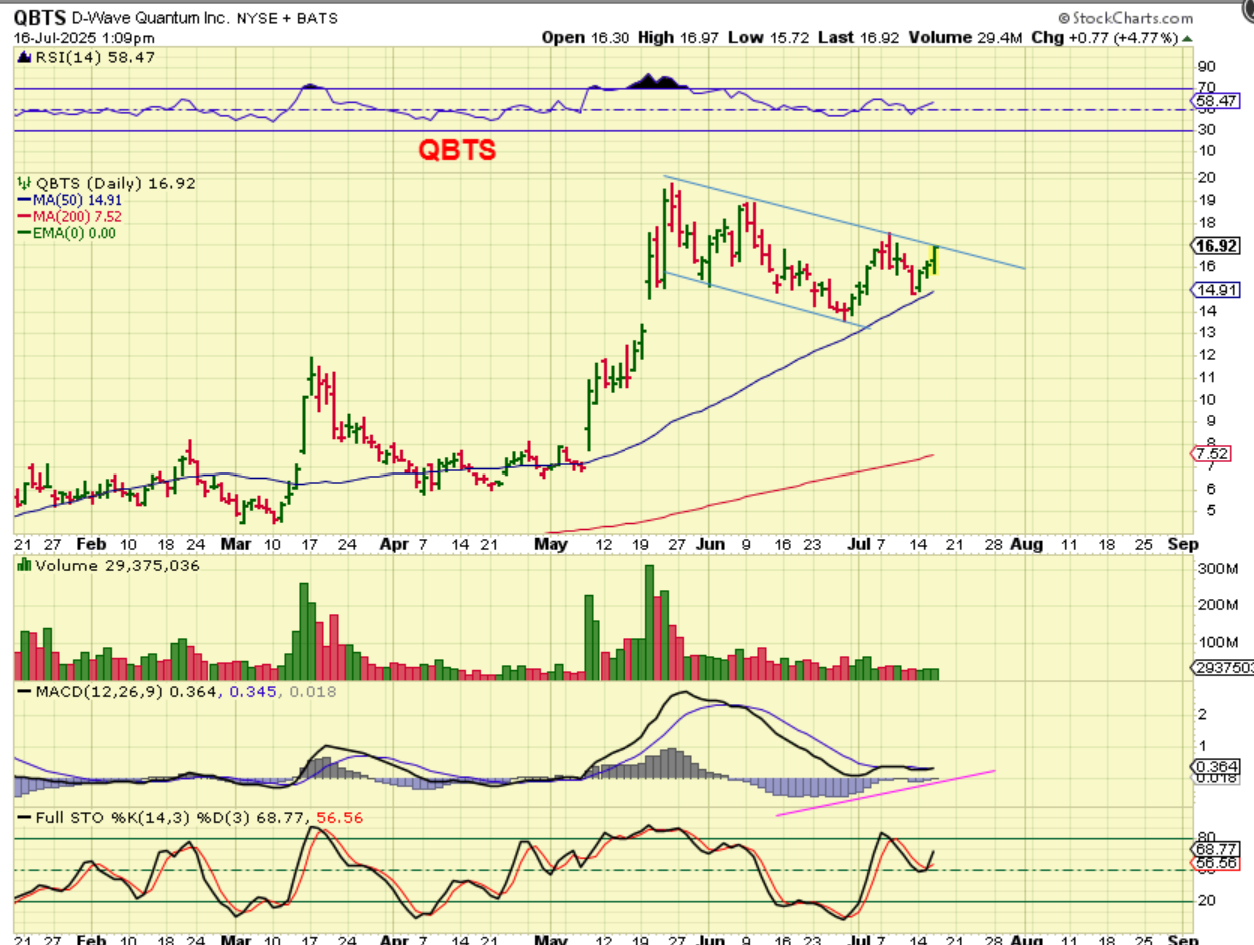Screen dimensions: 1254x945
Task: Click the pink trendline in MACD panel
Action: (886, 793)
